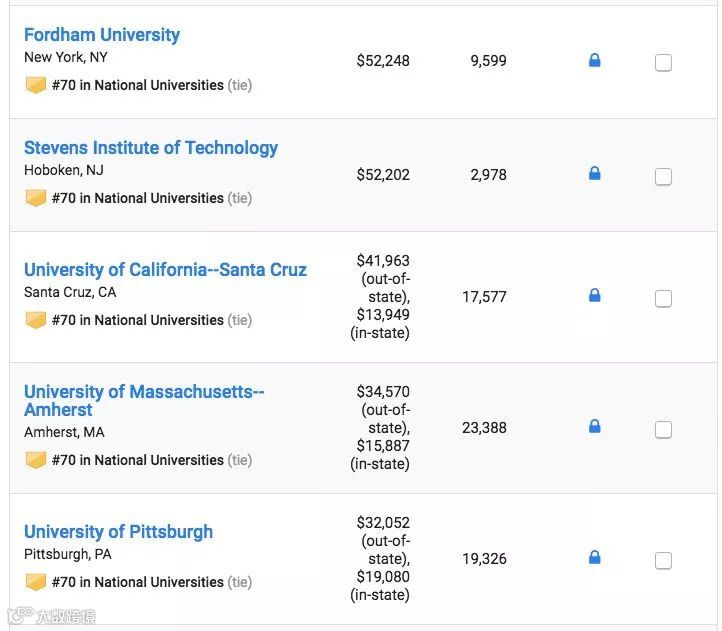Click the lock icon in Fordham University row
The height and width of the screenshot is (631, 722).
(595, 61)
